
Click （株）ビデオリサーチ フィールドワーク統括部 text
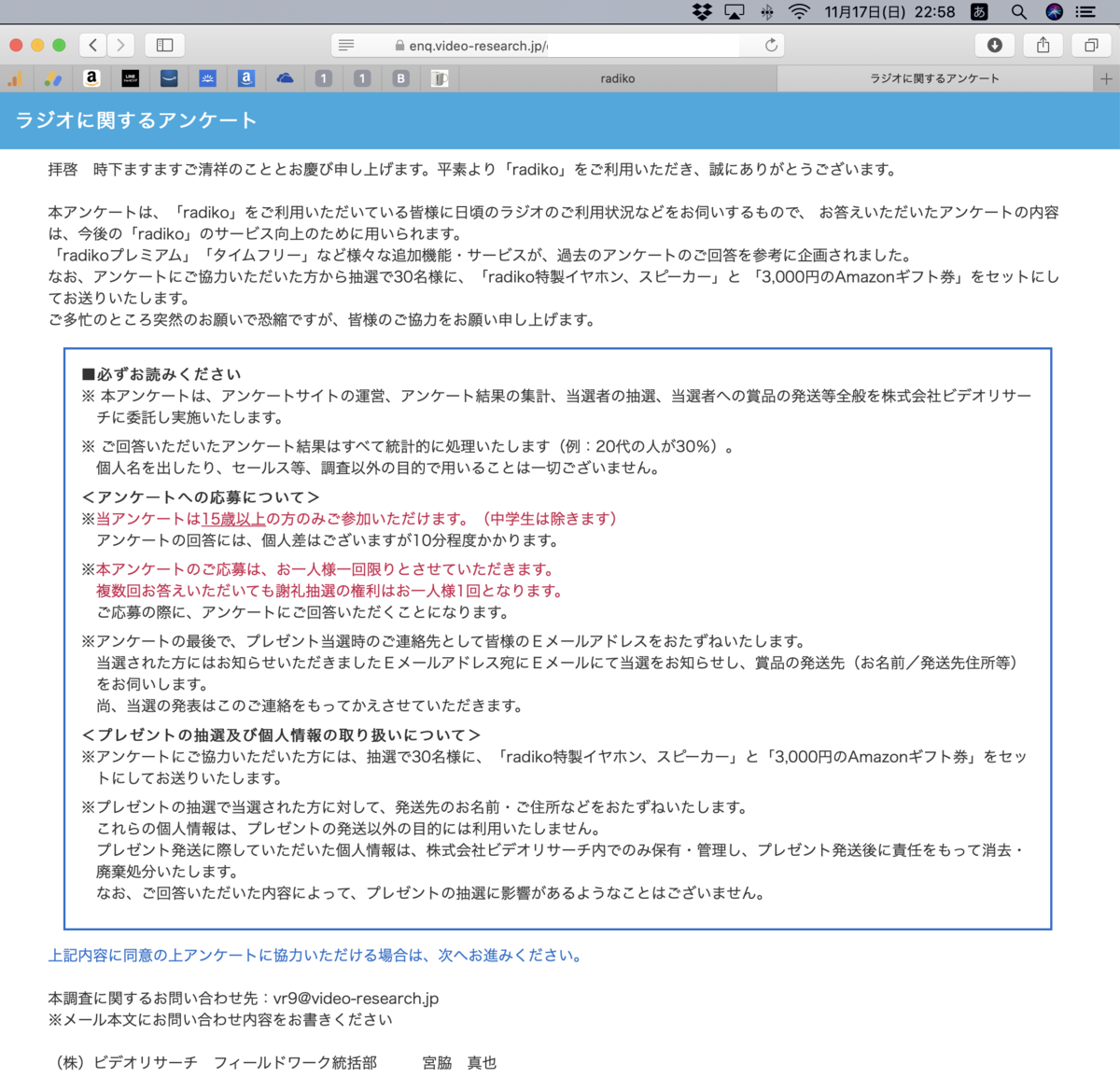click(x=213, y=1062)
